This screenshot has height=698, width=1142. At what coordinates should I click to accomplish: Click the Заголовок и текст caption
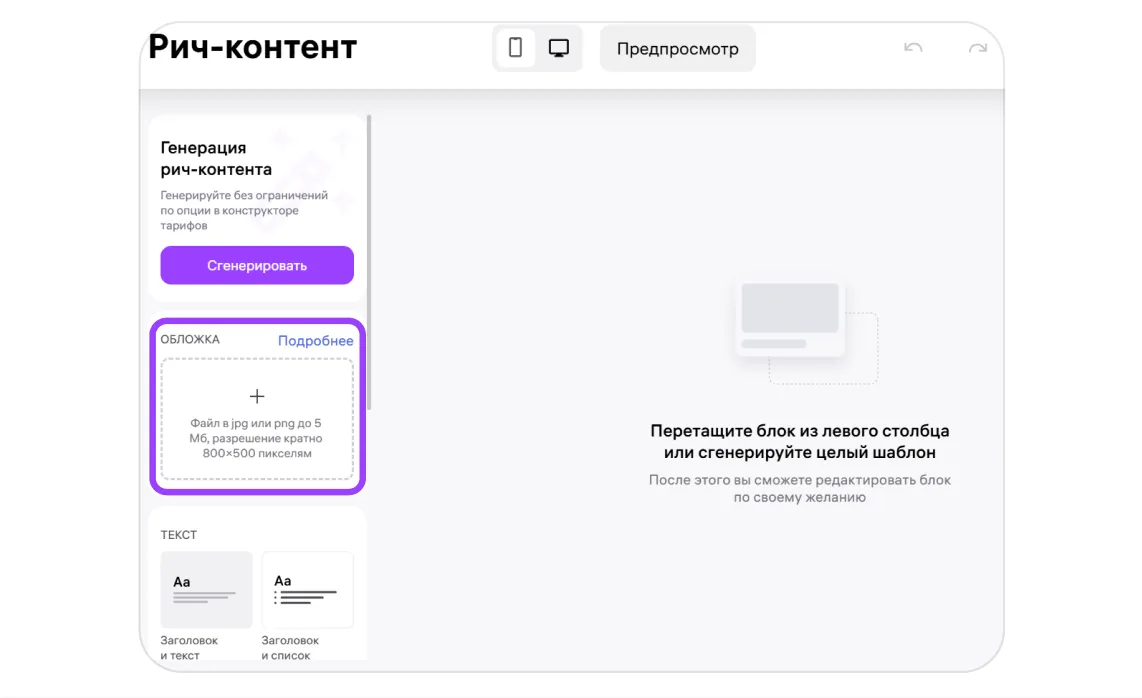click(189, 648)
